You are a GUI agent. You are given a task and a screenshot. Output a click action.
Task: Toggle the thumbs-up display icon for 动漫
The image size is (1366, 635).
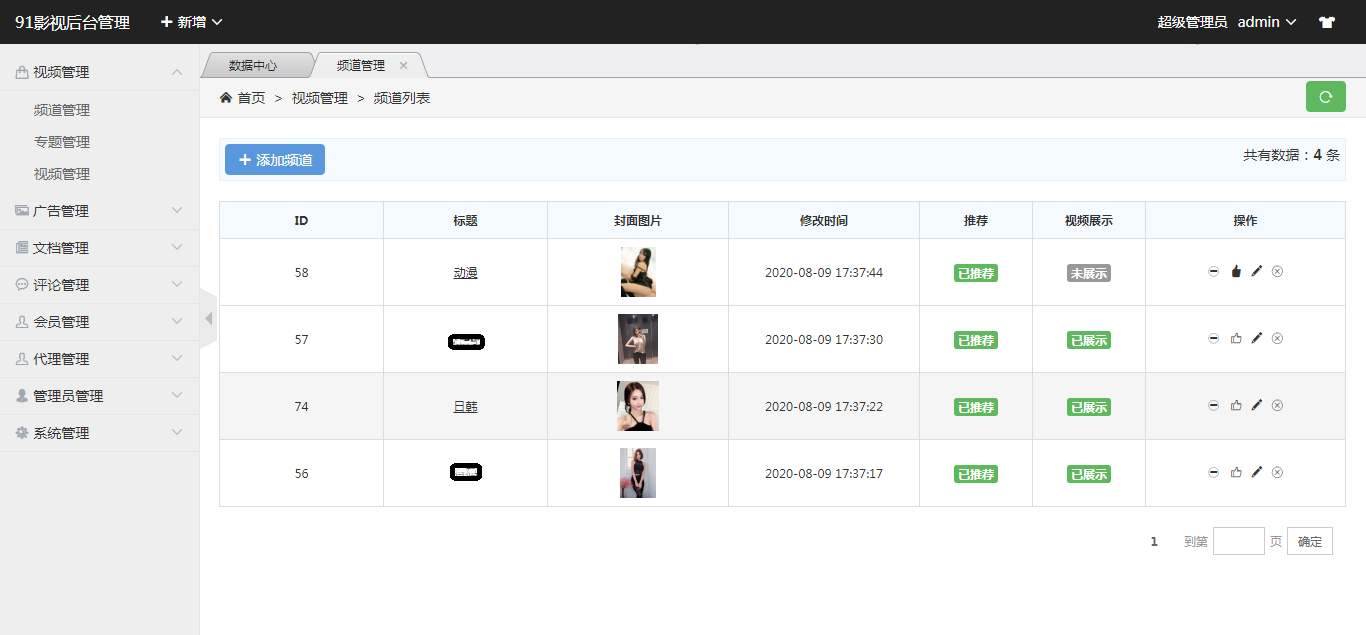[1235, 271]
